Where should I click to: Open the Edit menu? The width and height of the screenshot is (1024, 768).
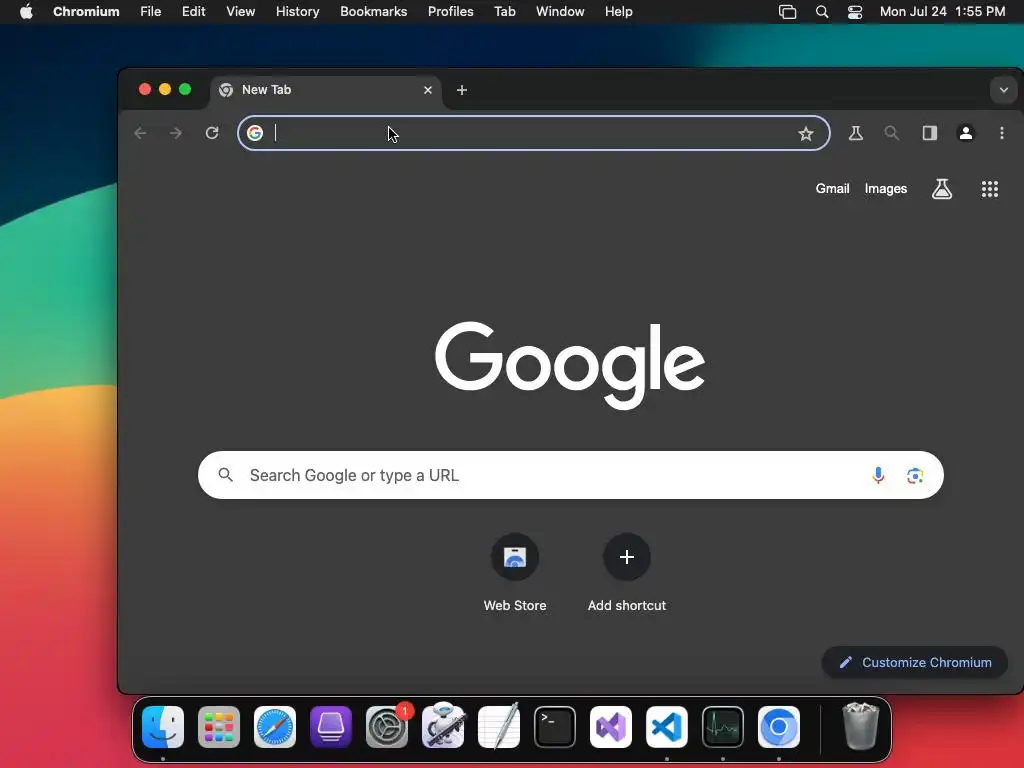(x=193, y=12)
